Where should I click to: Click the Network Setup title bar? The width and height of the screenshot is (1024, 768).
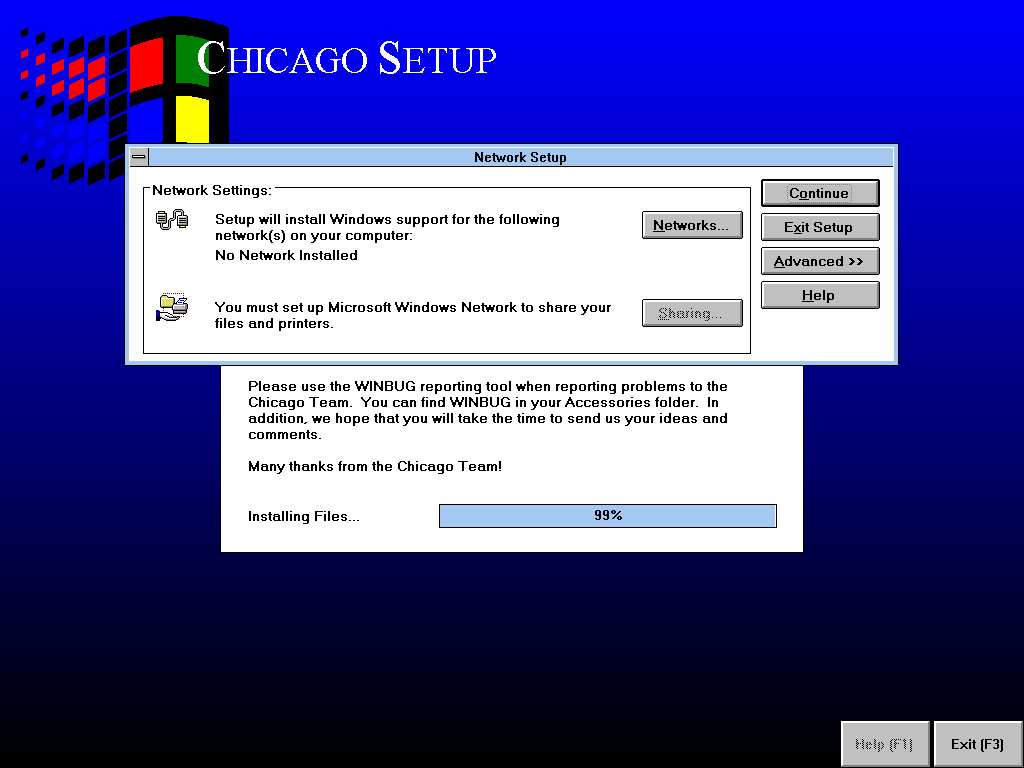tap(520, 157)
